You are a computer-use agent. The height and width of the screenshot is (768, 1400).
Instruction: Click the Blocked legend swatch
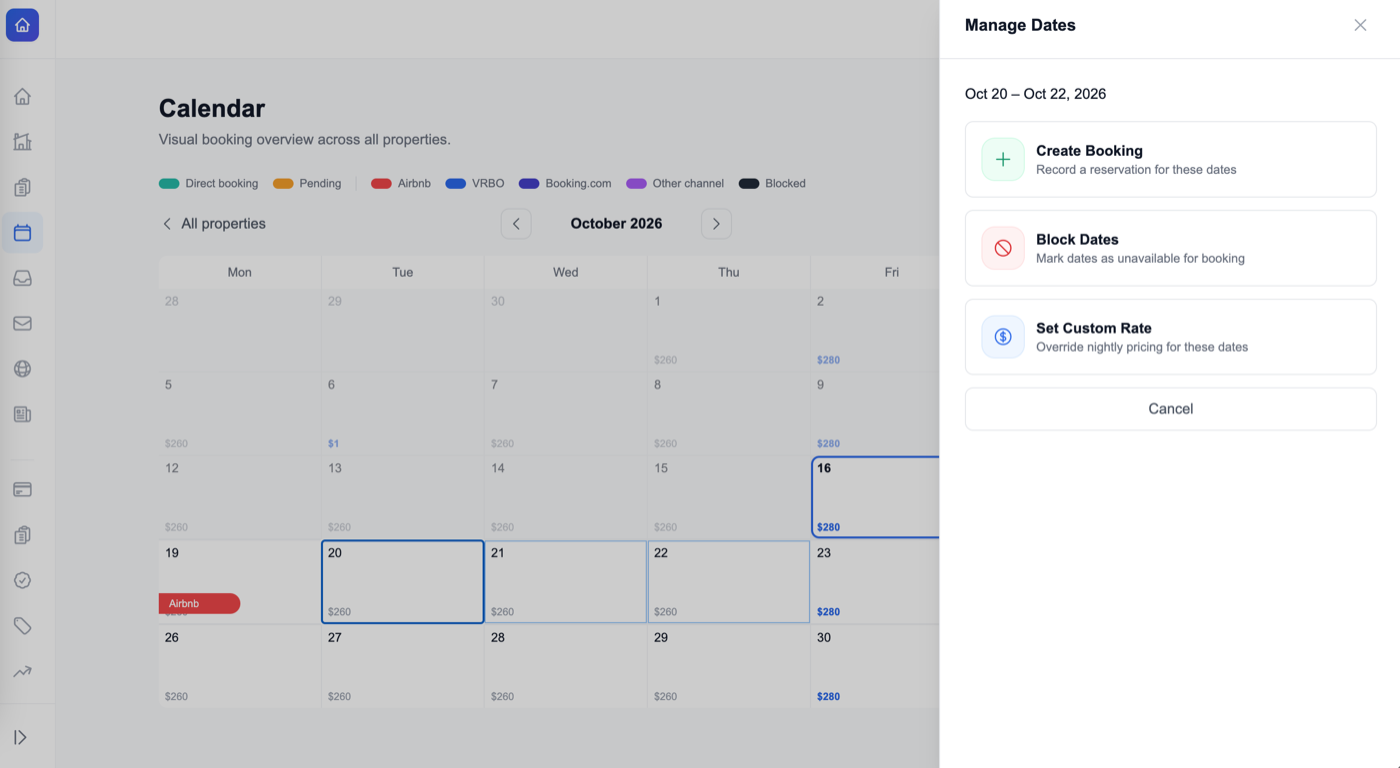(x=749, y=184)
